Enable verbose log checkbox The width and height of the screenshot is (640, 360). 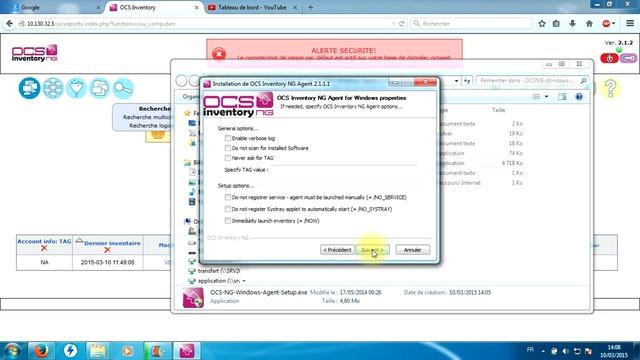coord(228,138)
